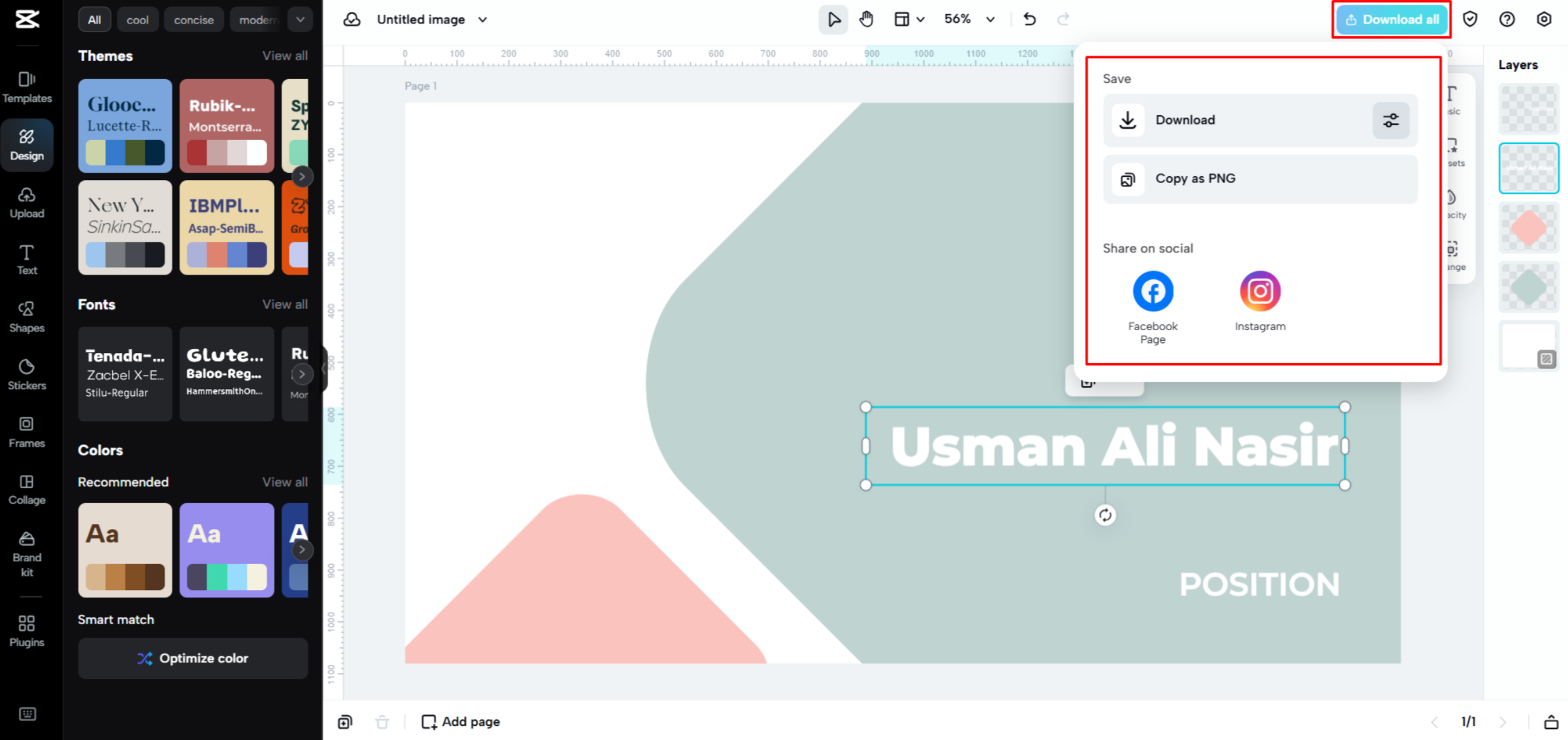Screen dimensions: 1568x740
Task: Click the undo arrow icon
Action: click(x=1030, y=19)
